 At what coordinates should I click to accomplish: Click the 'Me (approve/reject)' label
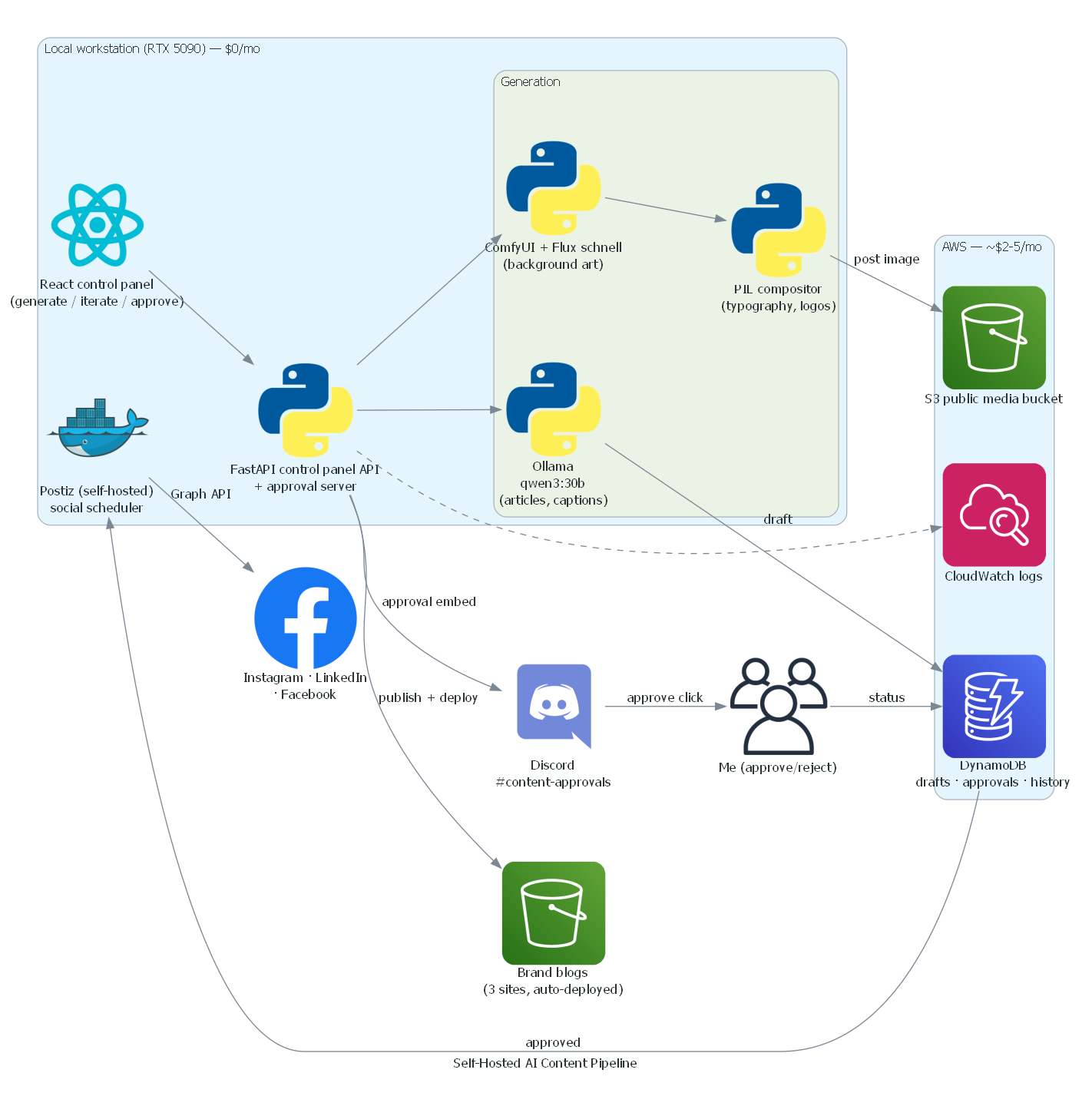coord(778,767)
